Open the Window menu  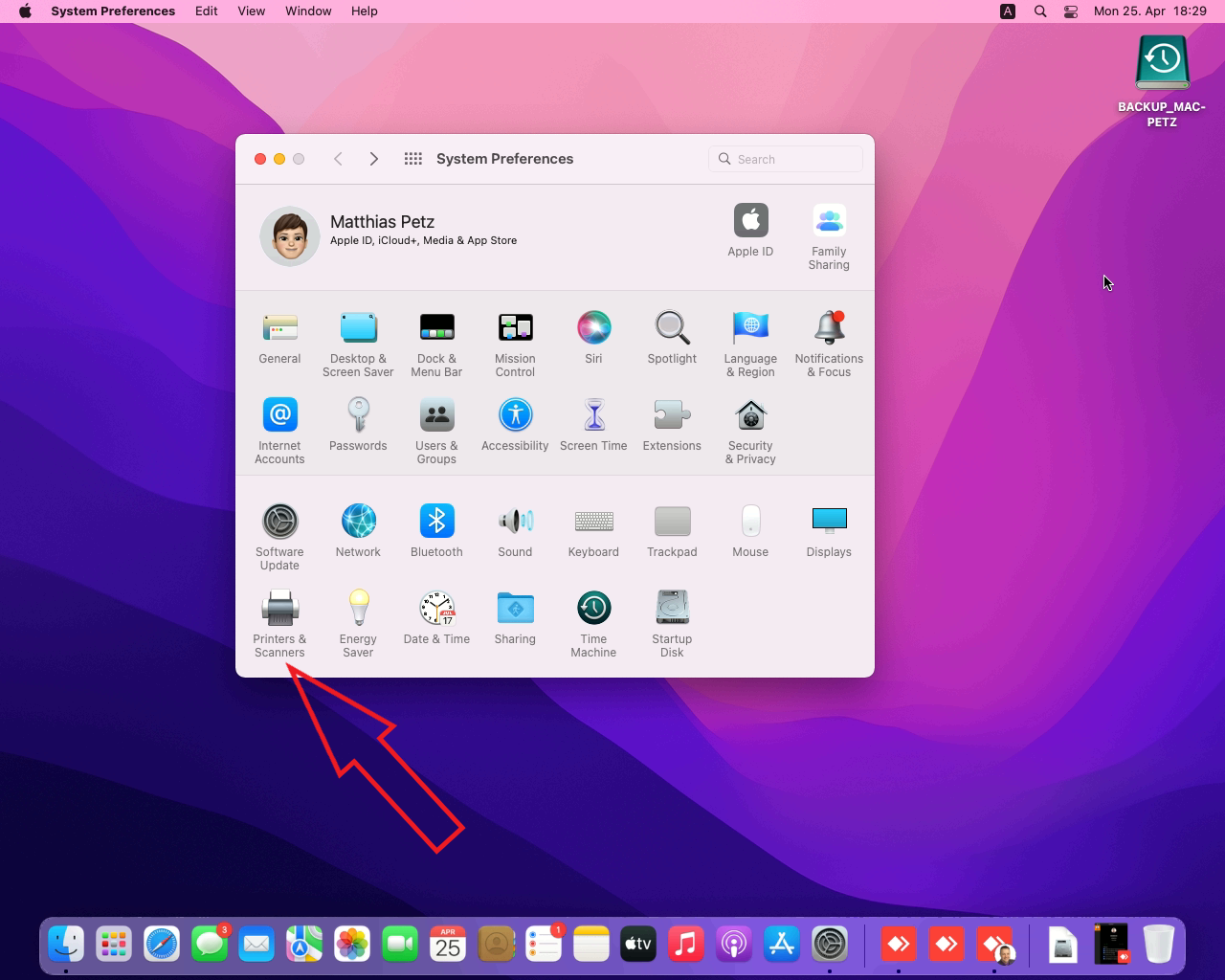pos(308,11)
